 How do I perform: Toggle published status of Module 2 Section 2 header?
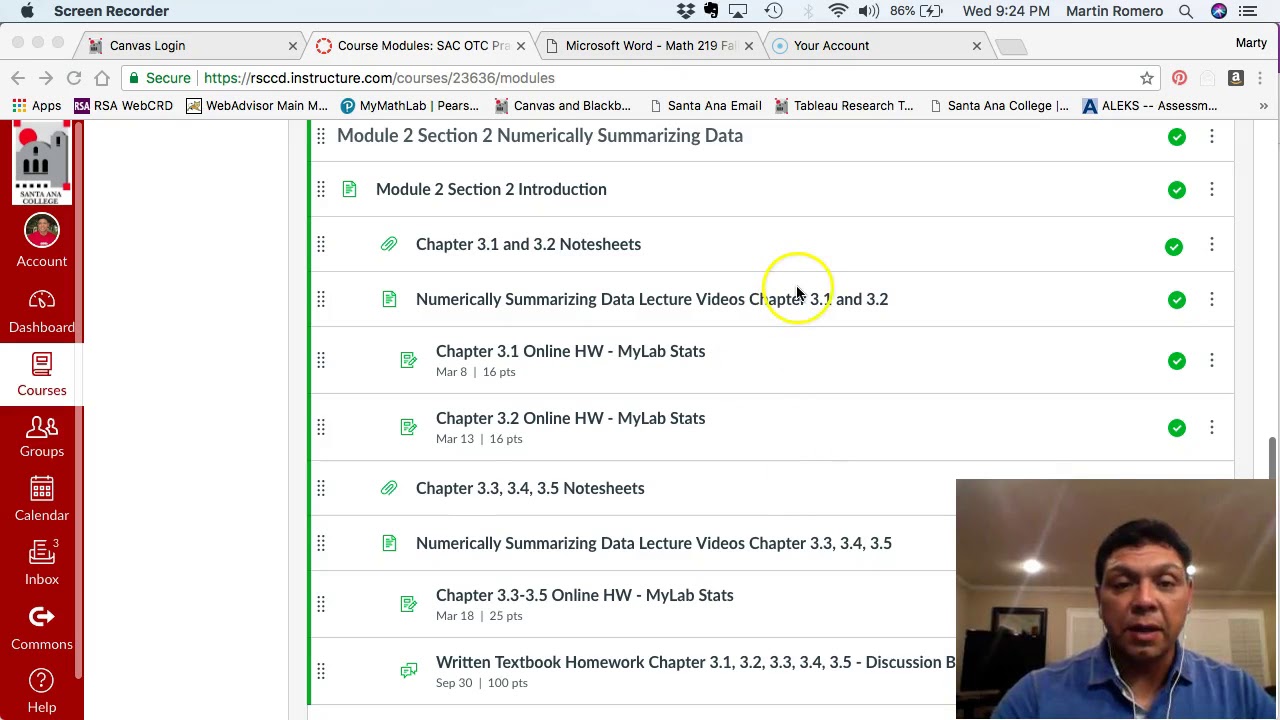1177,137
